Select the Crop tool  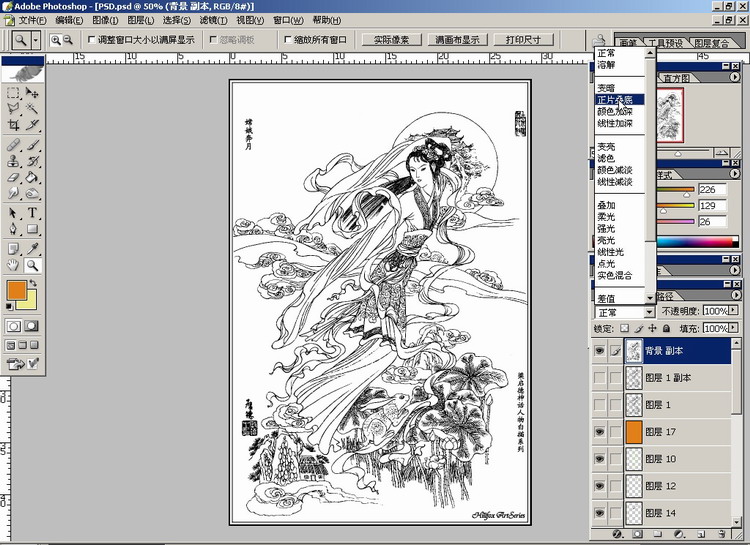(13, 124)
